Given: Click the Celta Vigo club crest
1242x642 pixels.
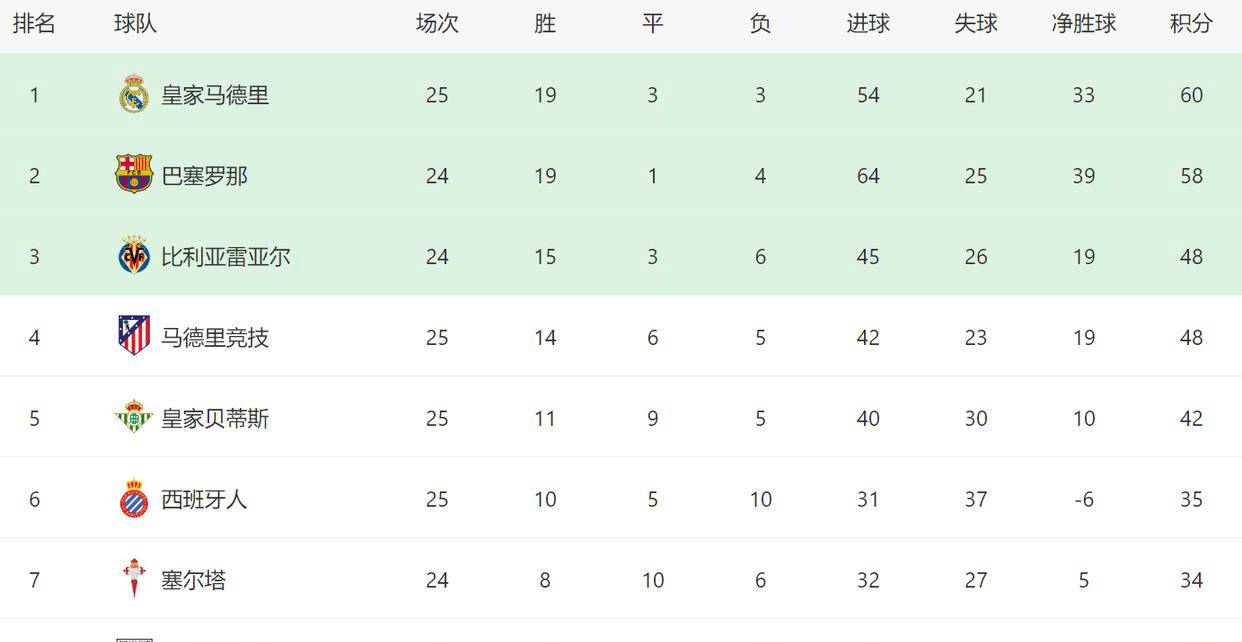Looking at the screenshot, I should pyautogui.click(x=134, y=579).
